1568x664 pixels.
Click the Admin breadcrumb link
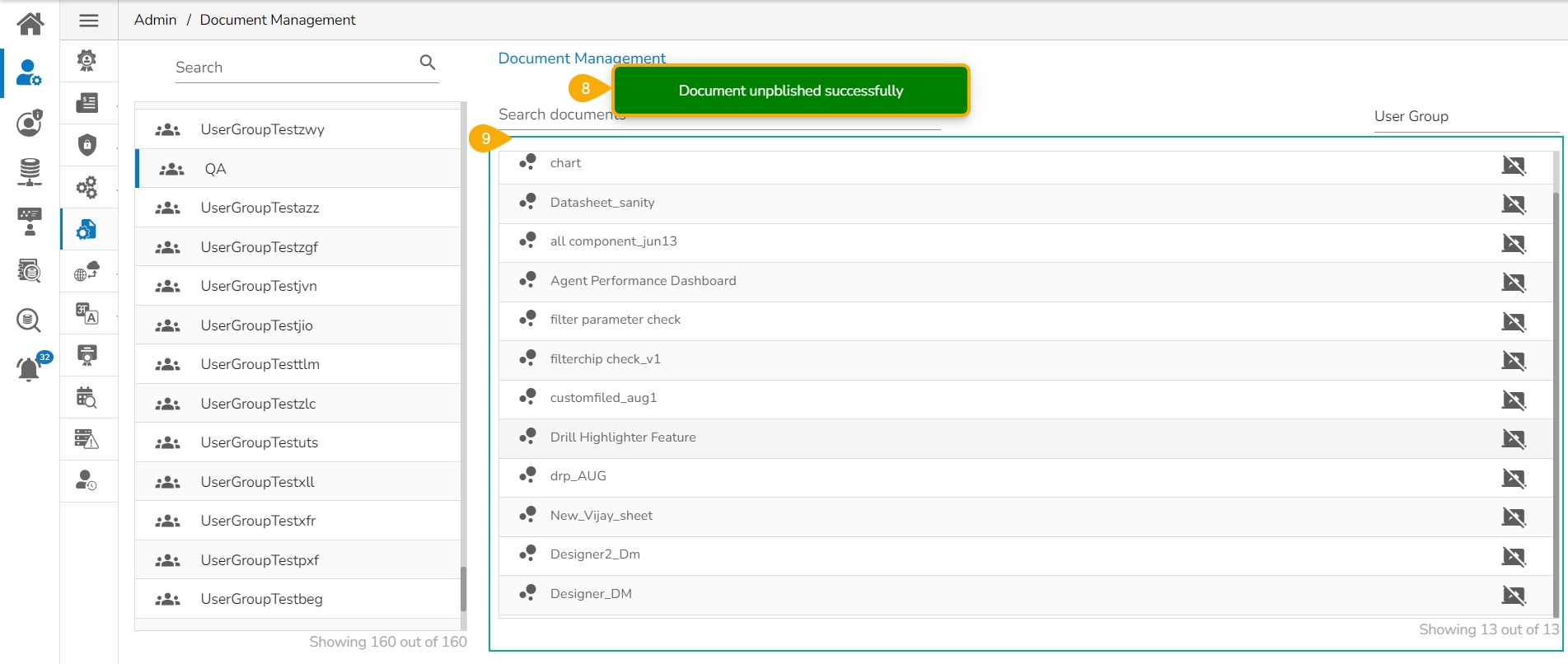[155, 20]
